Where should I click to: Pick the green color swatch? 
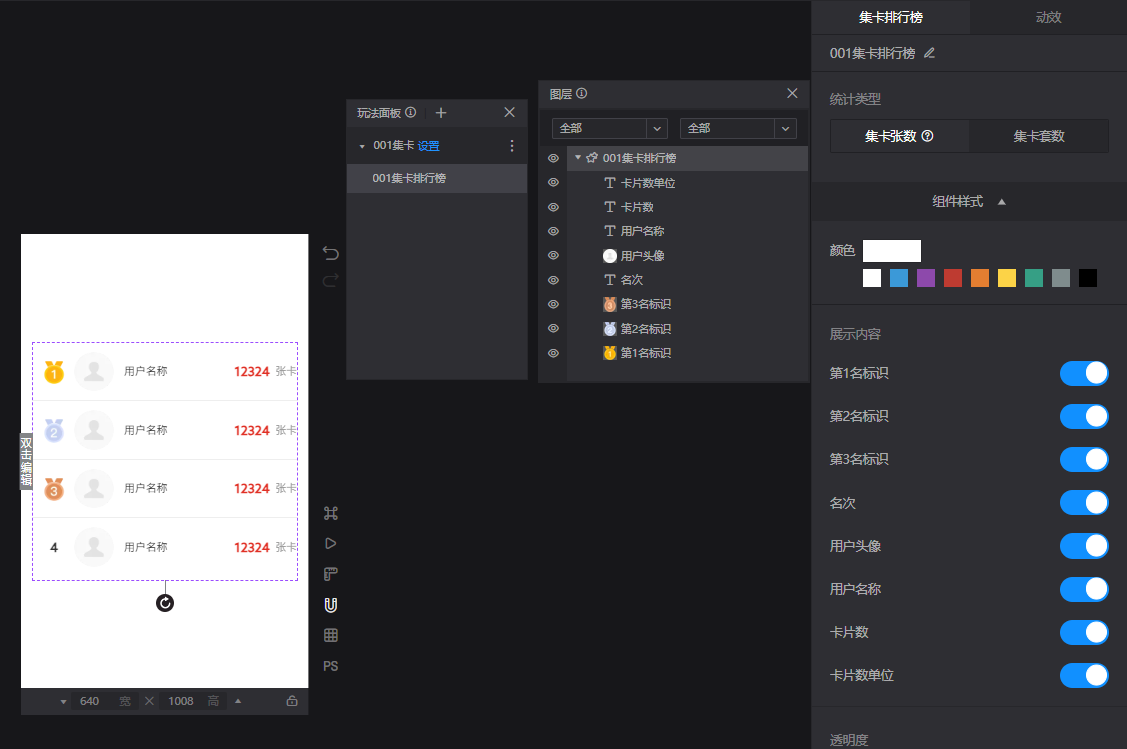pos(1034,278)
